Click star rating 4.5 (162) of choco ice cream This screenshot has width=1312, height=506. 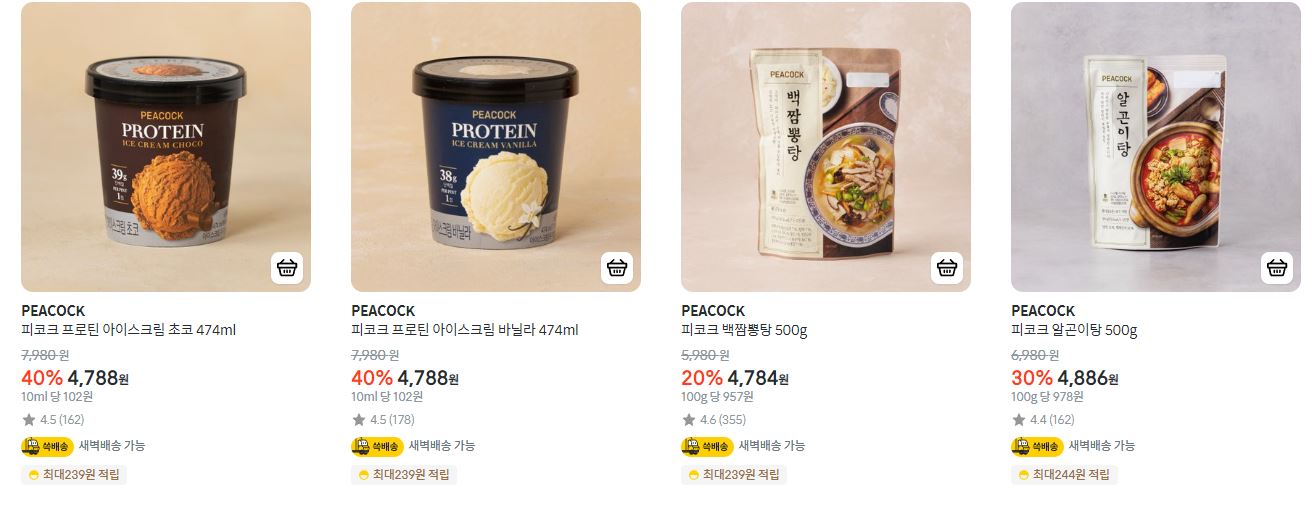point(53,420)
